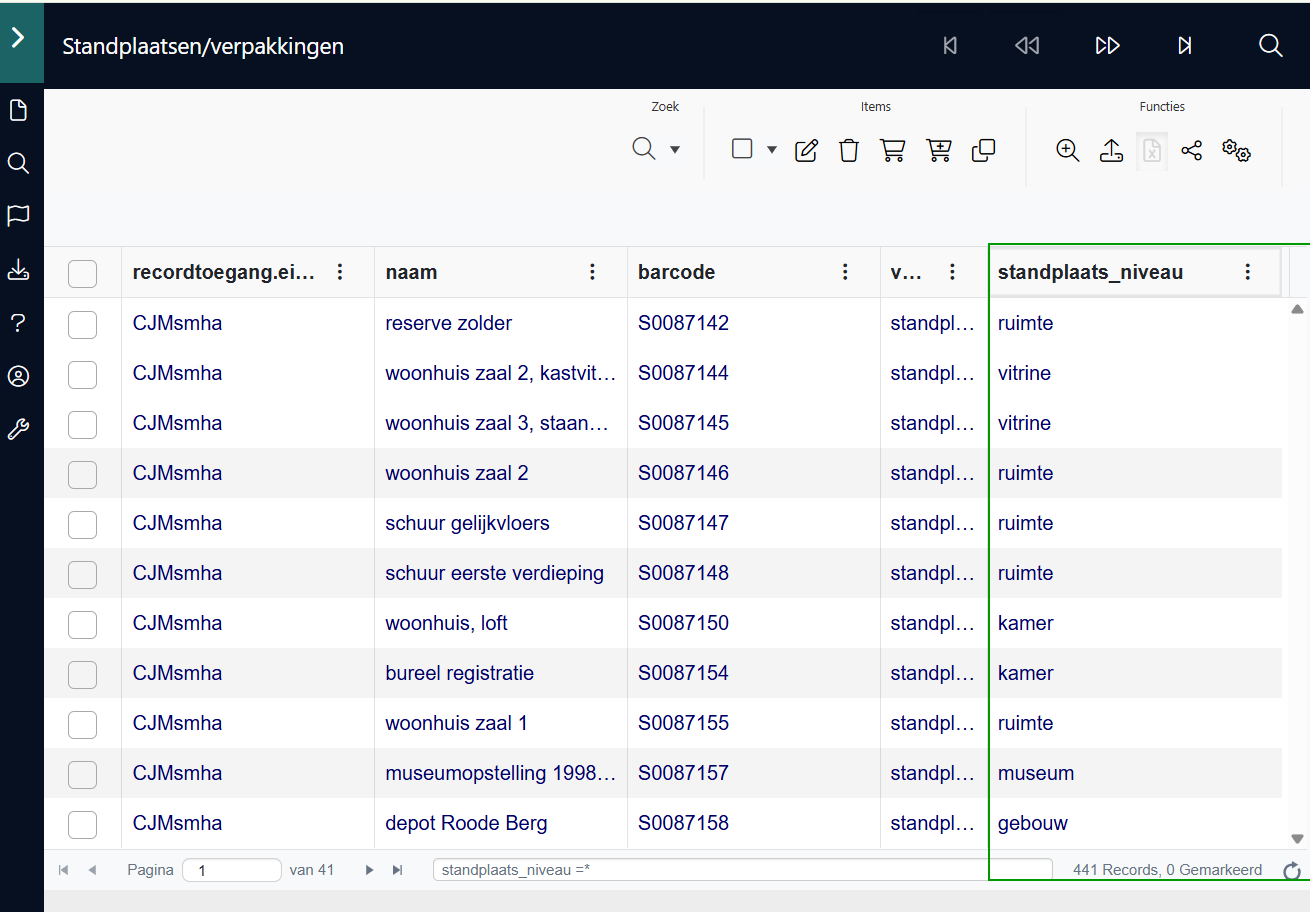The height and width of the screenshot is (912, 1310).
Task: Click the Pagina number input field
Action: 232,870
